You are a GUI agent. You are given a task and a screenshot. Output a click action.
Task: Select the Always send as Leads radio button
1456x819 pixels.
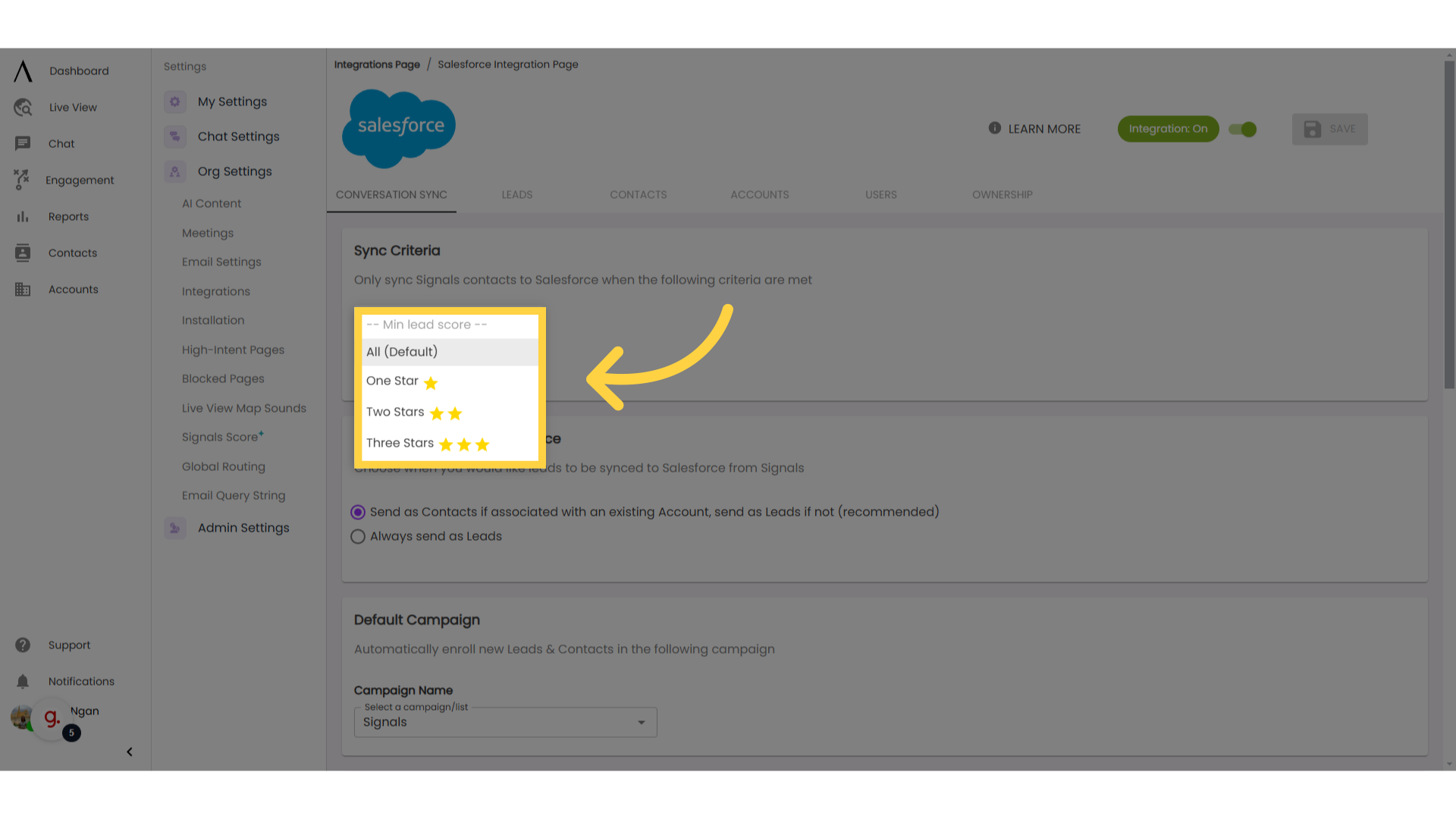pyautogui.click(x=357, y=536)
